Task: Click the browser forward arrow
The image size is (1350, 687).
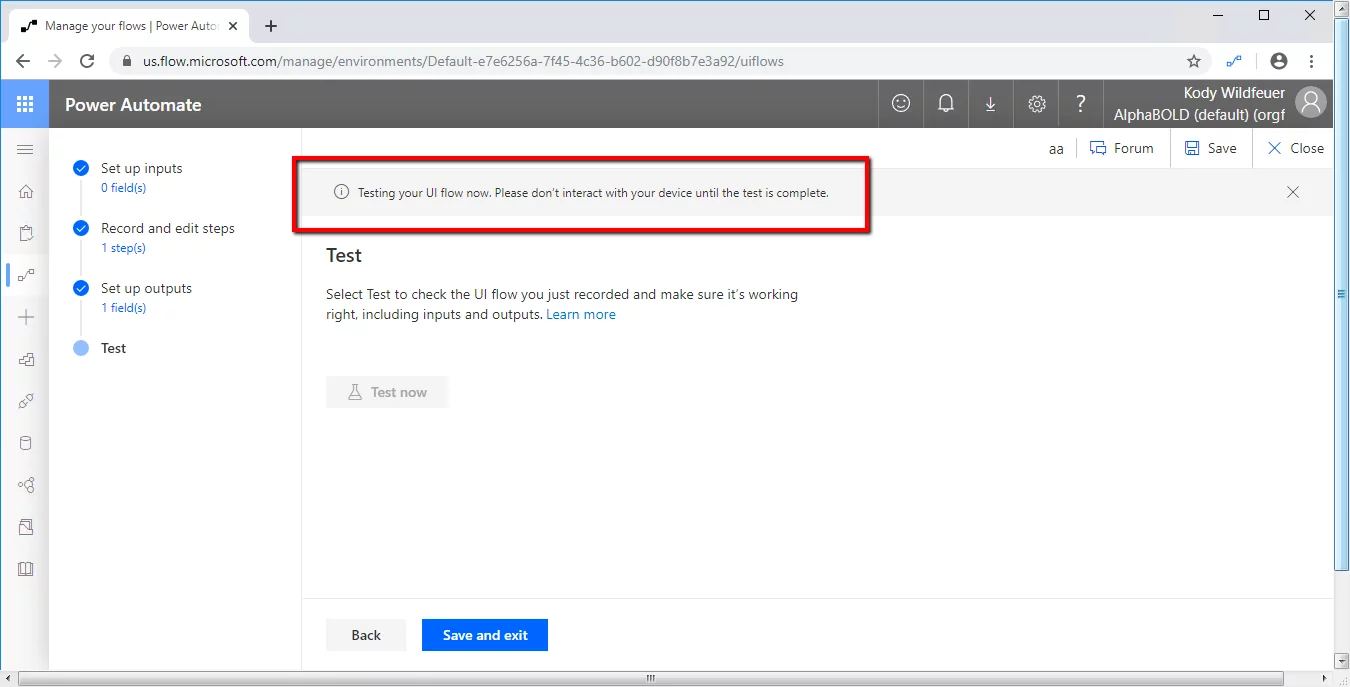Action: 55,61
